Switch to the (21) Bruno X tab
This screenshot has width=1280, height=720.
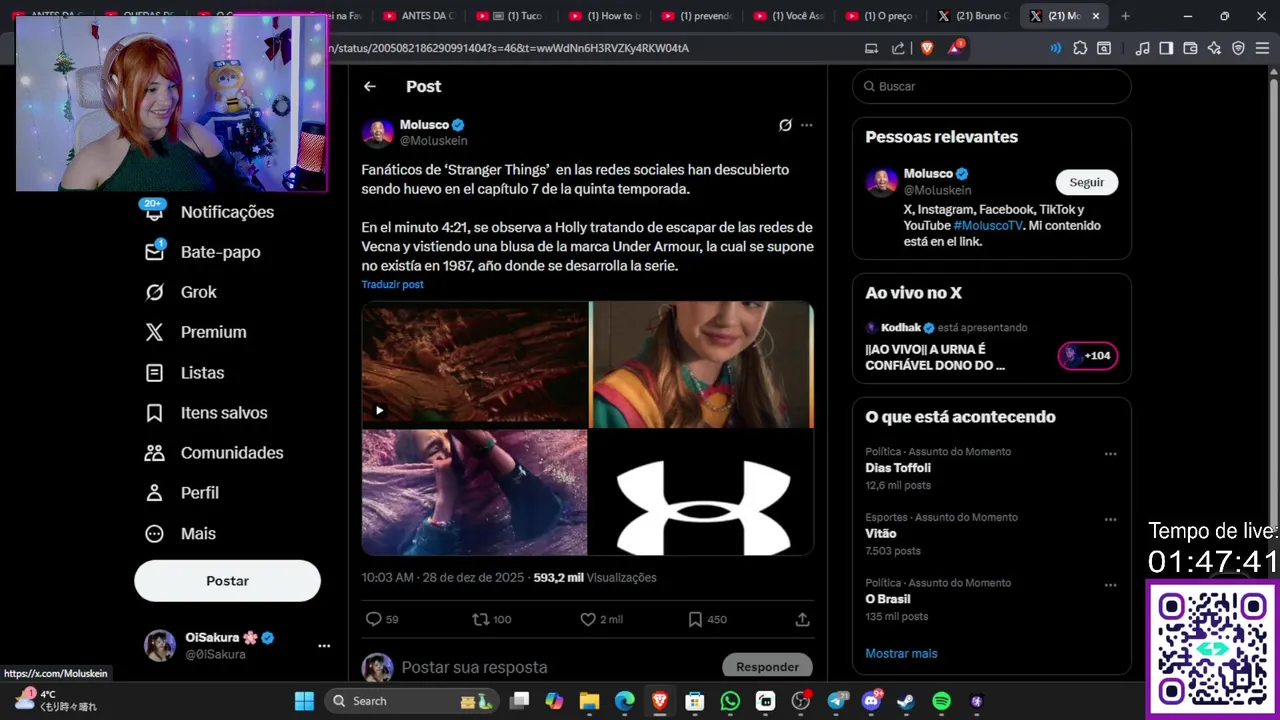tap(973, 16)
